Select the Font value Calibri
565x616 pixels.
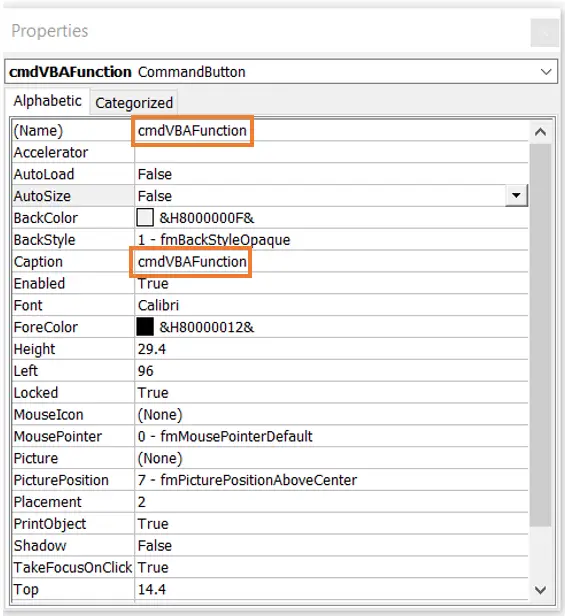tap(158, 305)
